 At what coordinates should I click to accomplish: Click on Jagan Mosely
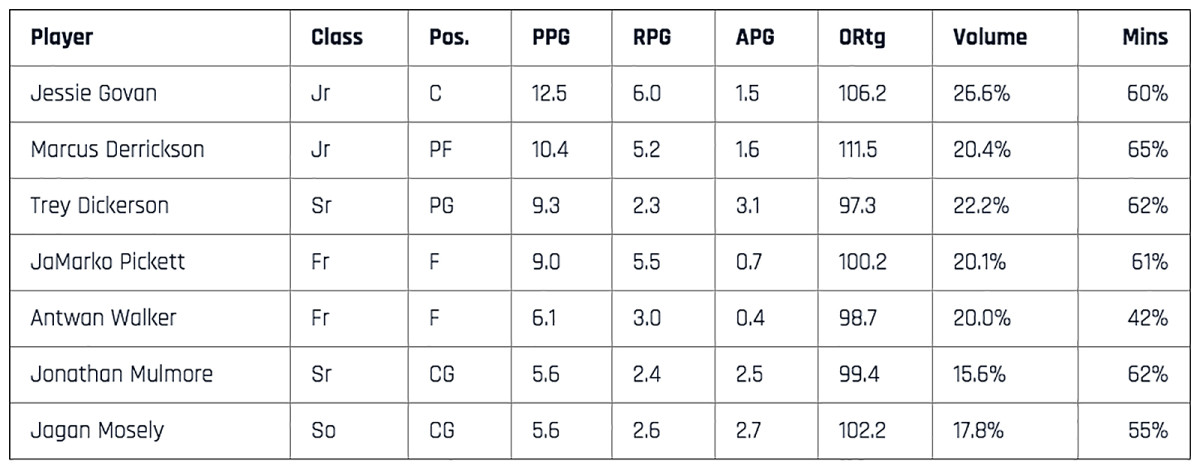click(x=97, y=431)
